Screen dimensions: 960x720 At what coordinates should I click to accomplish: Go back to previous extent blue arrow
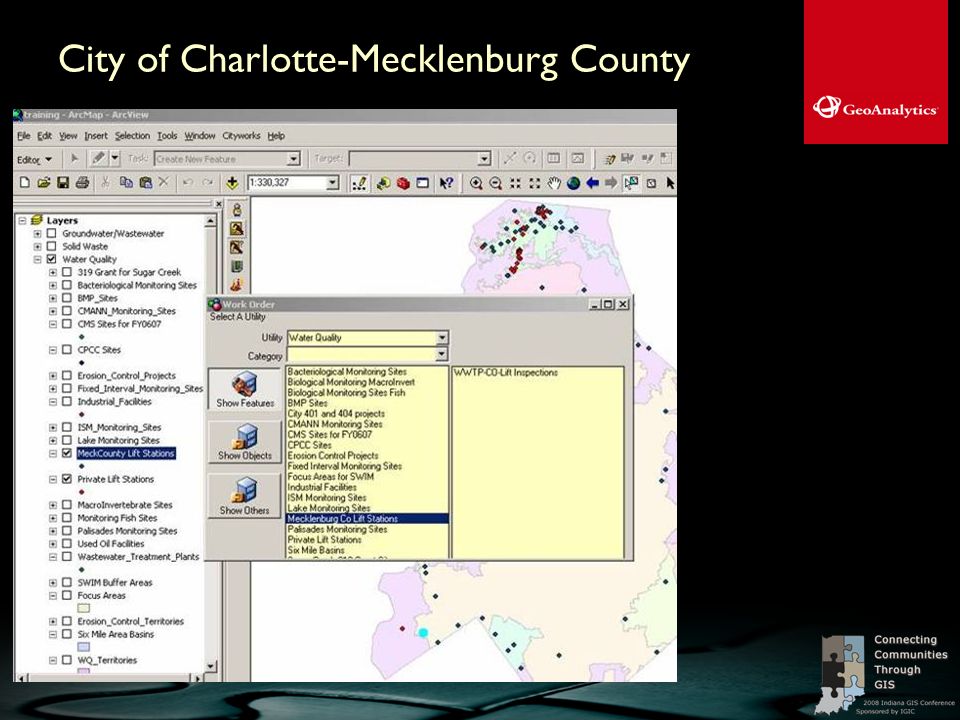tap(592, 182)
